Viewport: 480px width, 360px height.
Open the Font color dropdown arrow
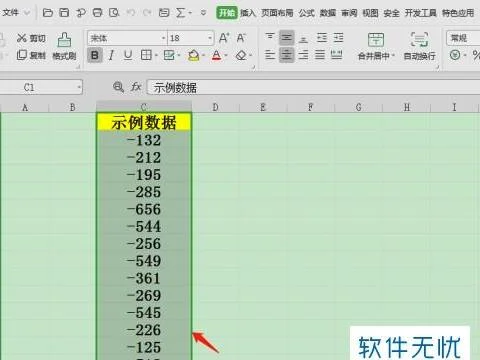coord(226,56)
